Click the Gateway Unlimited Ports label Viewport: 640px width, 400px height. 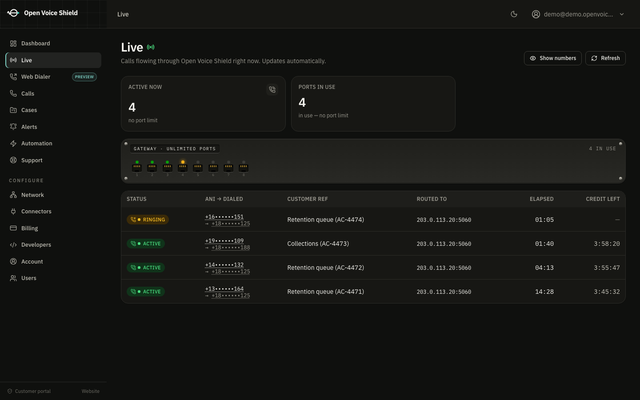pyautogui.click(x=175, y=149)
